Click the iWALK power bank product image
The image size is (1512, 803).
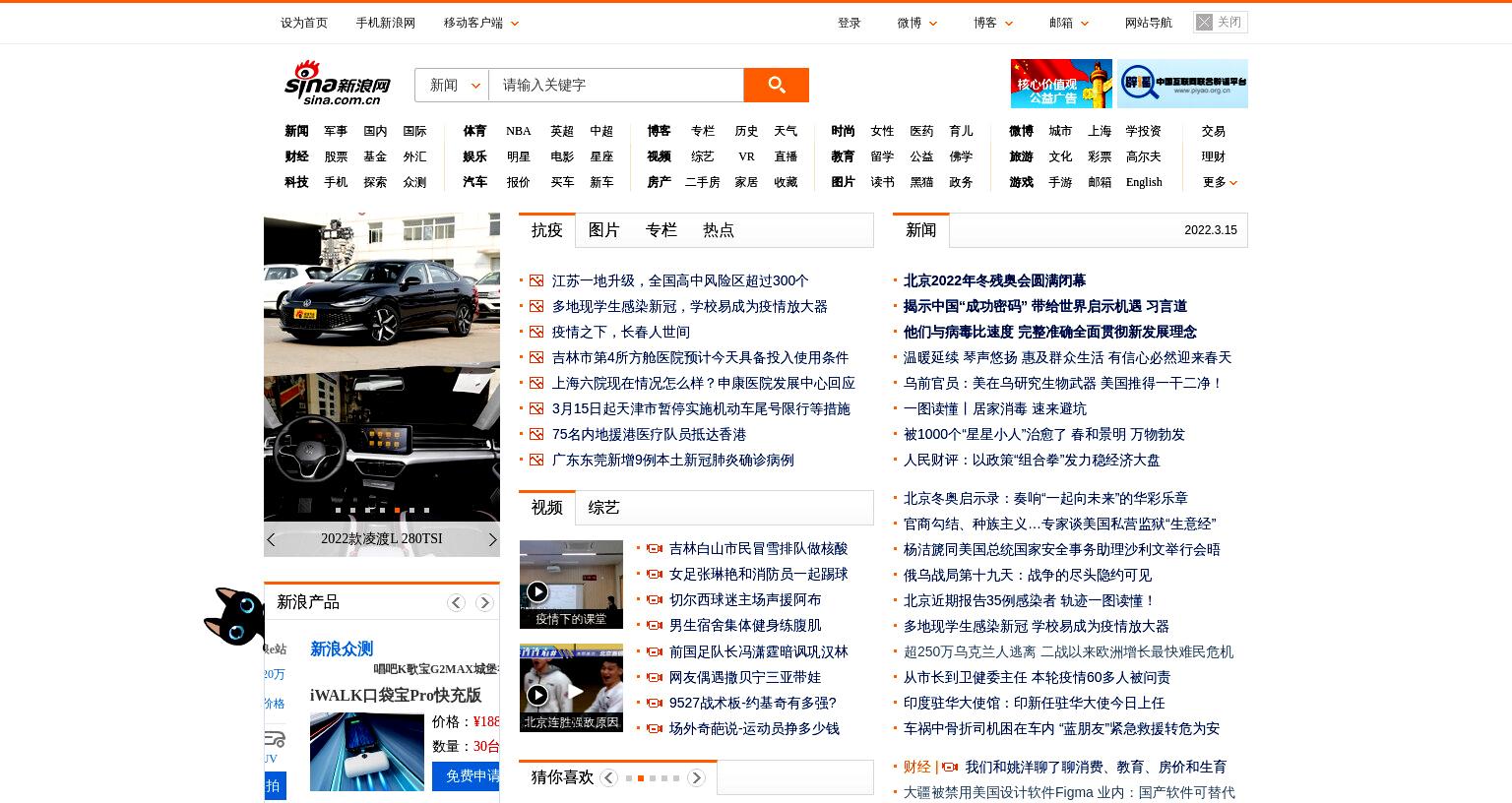click(366, 751)
